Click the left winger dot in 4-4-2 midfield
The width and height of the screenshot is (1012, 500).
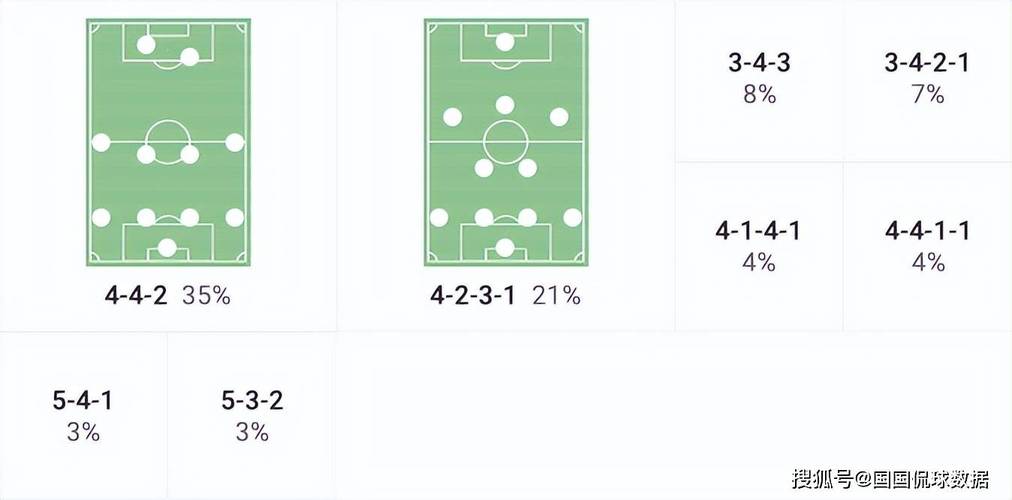pyautogui.click(x=101, y=143)
